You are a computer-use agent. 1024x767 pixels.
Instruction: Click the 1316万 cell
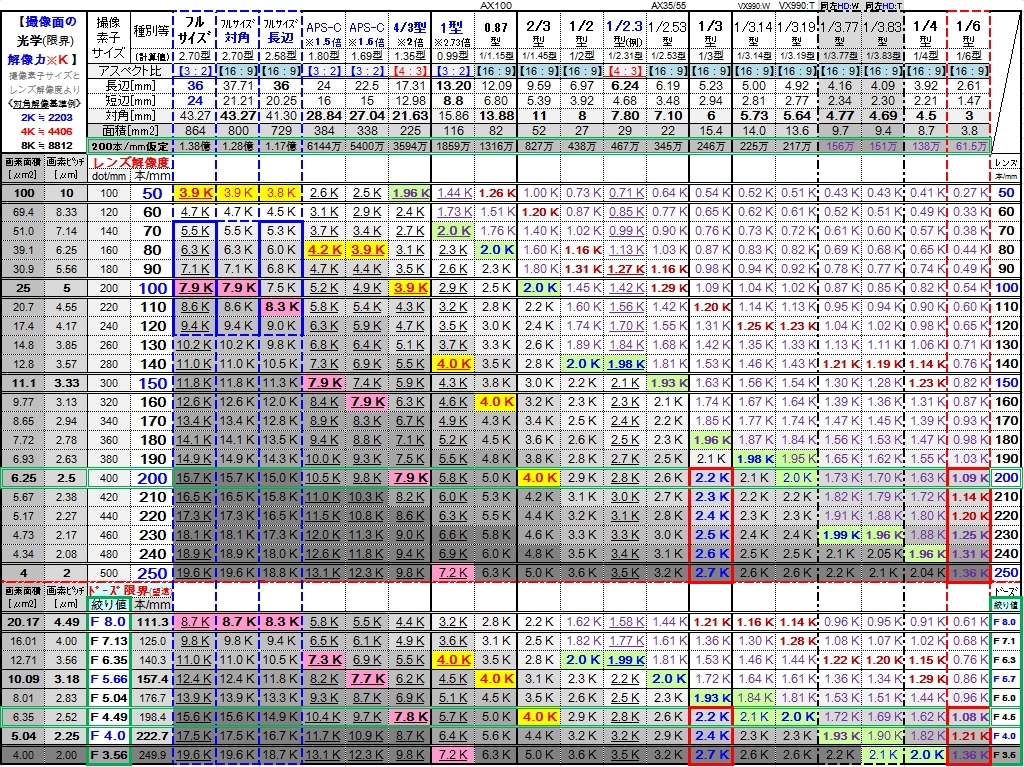pyautogui.click(x=496, y=147)
